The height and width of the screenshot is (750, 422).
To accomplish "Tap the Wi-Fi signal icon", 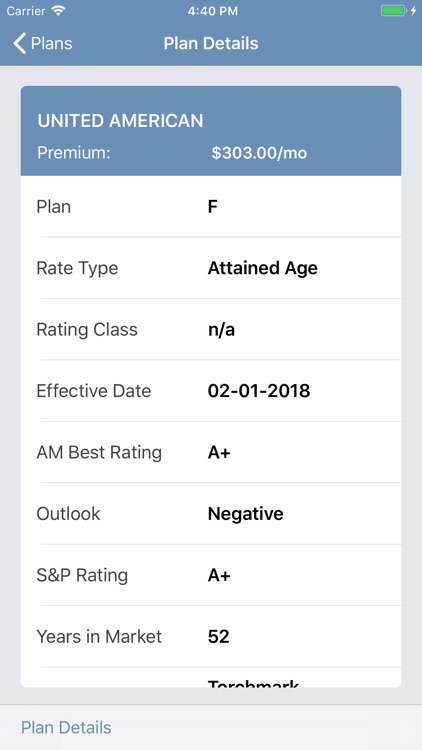I will 59,11.
